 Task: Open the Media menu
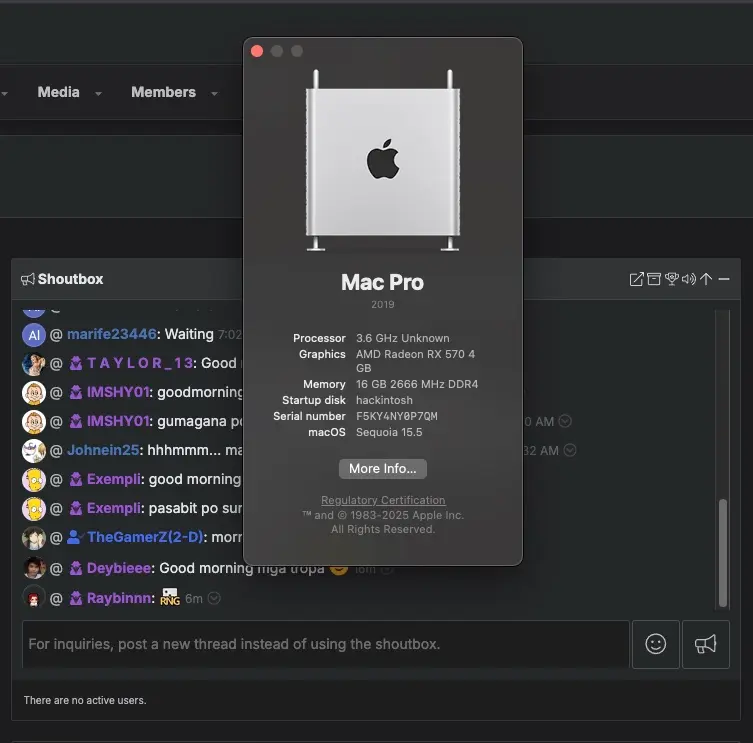click(59, 92)
